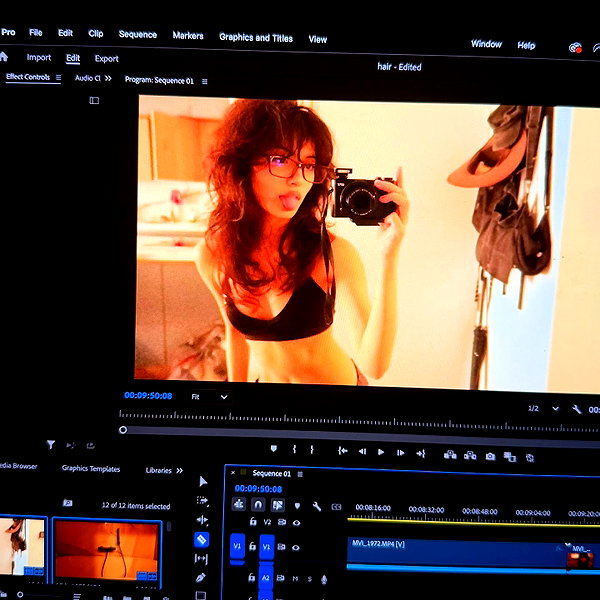Toggle A2 track targeting

point(266,578)
